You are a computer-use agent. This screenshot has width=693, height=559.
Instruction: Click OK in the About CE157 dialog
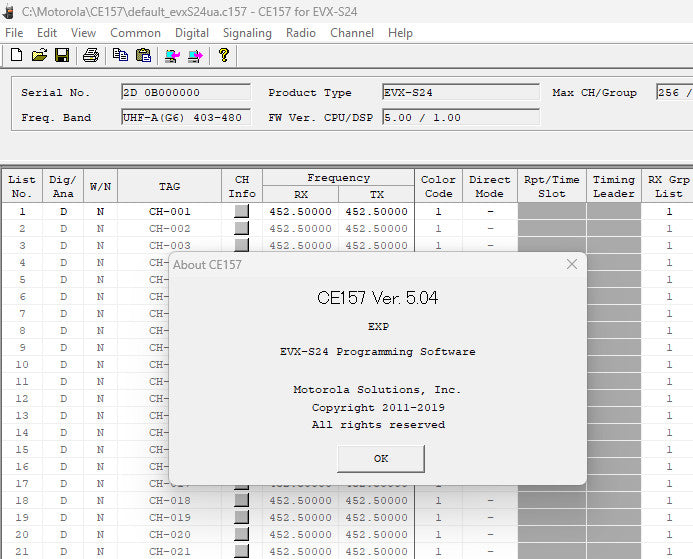381,459
